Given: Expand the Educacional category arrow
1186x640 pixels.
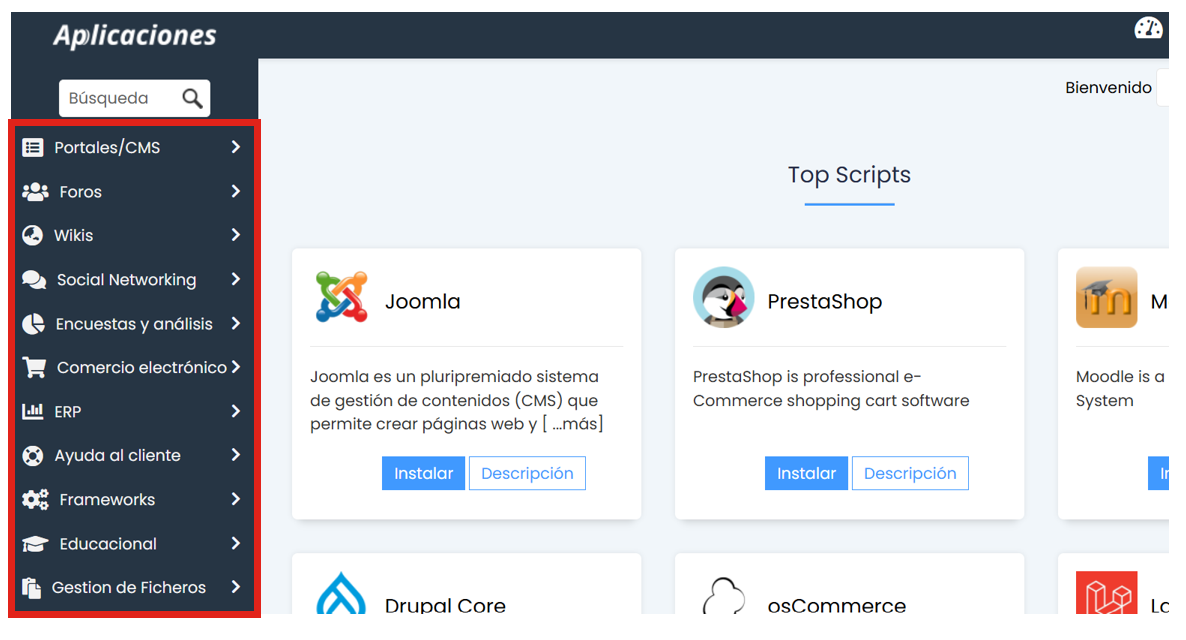Looking at the screenshot, I should pos(236,543).
